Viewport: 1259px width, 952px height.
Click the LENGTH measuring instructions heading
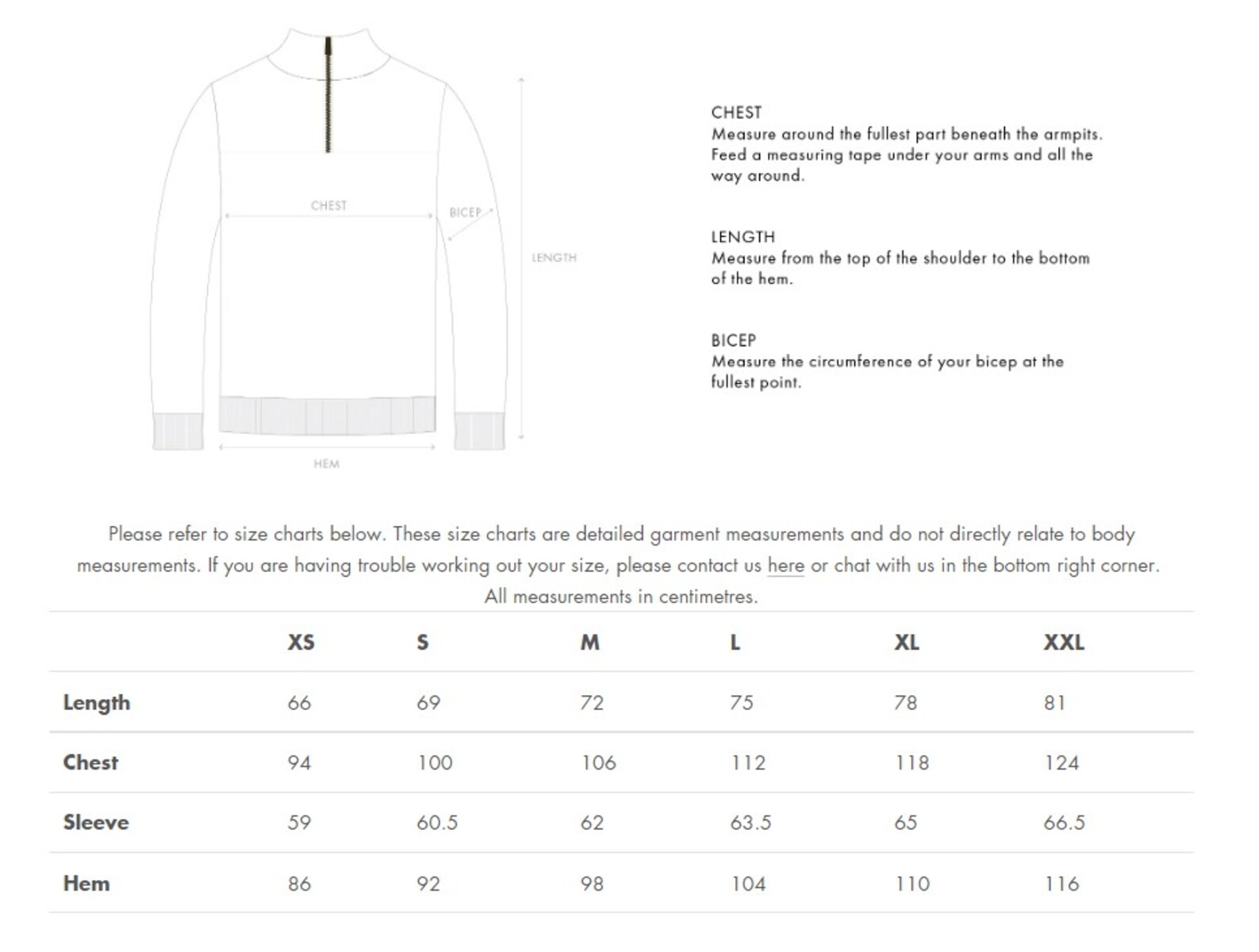[743, 236]
